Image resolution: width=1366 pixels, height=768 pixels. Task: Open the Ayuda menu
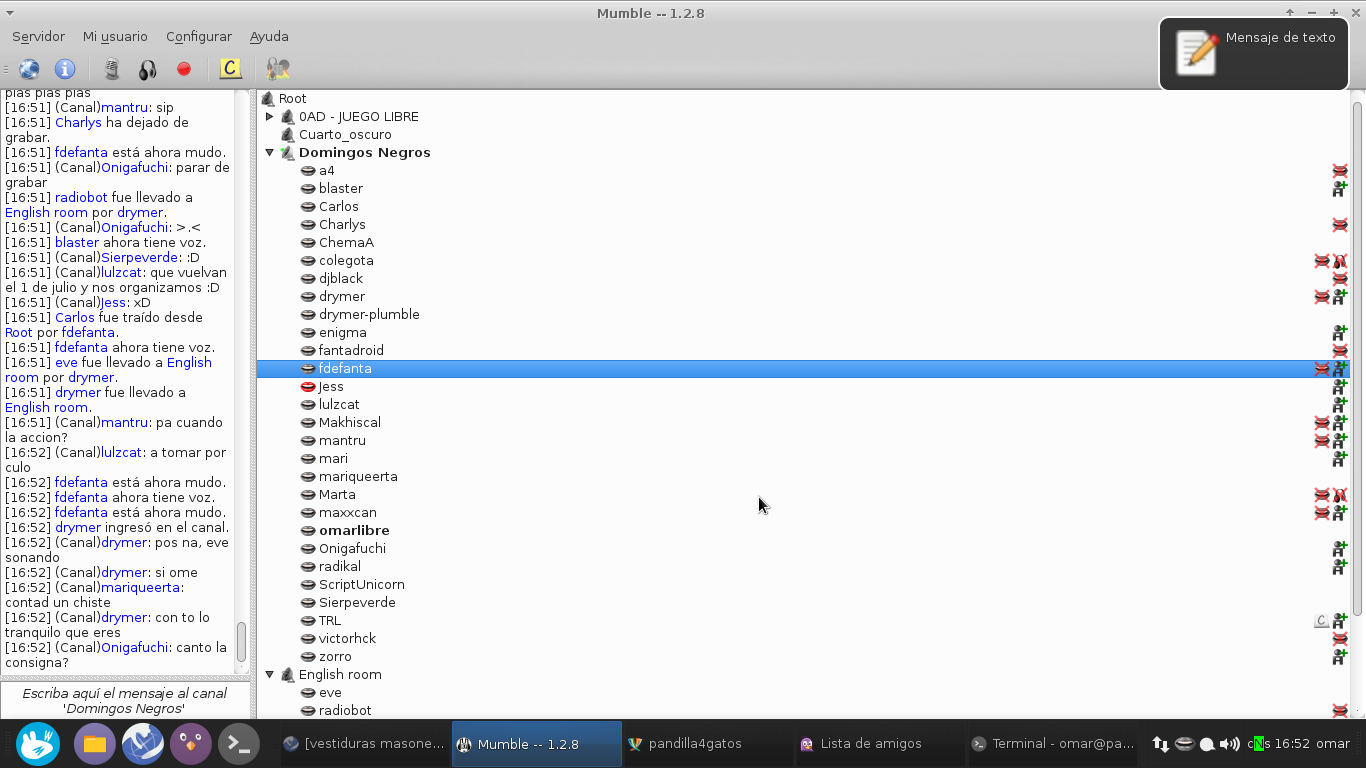269,36
